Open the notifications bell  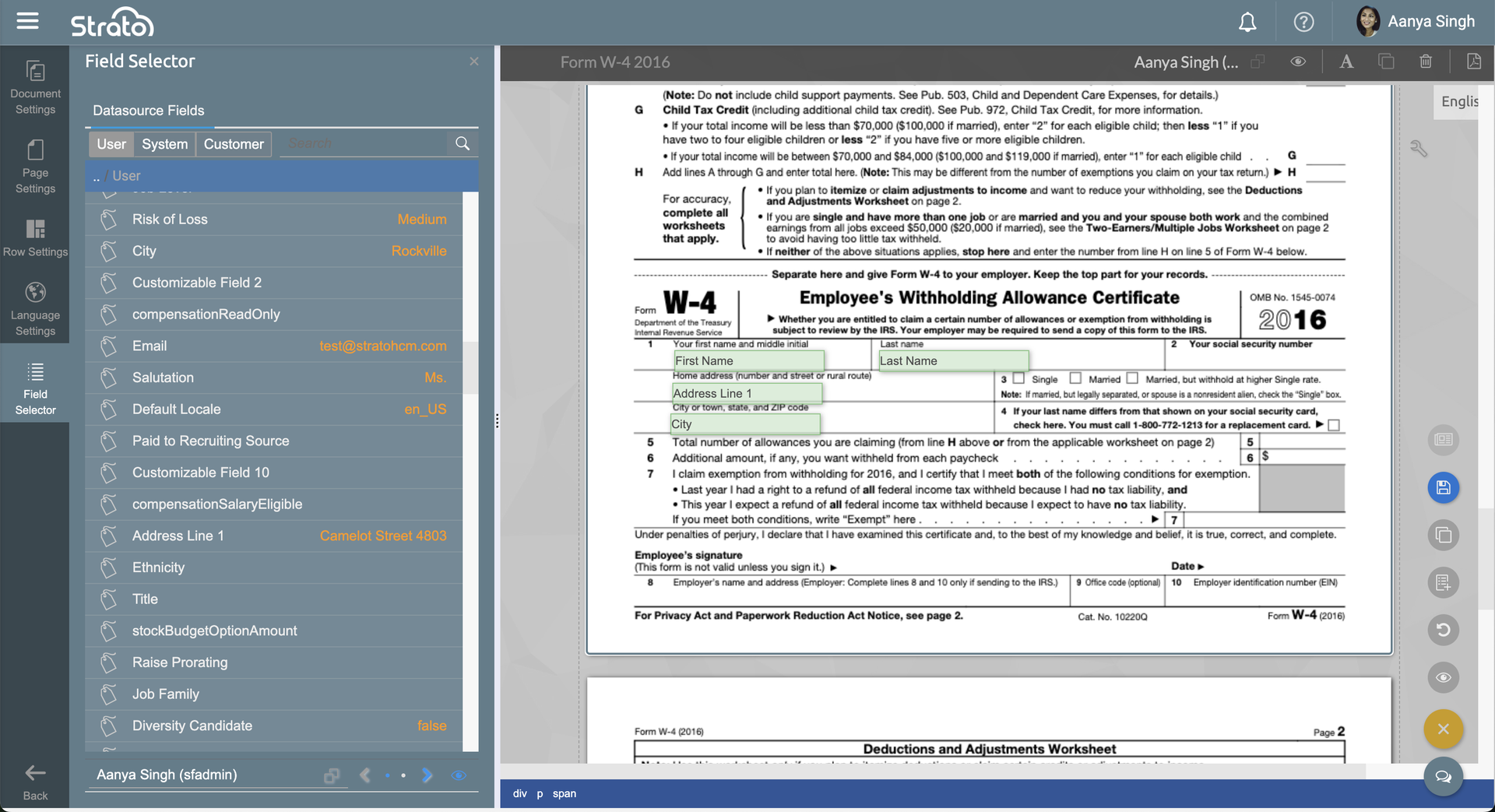(x=1247, y=22)
